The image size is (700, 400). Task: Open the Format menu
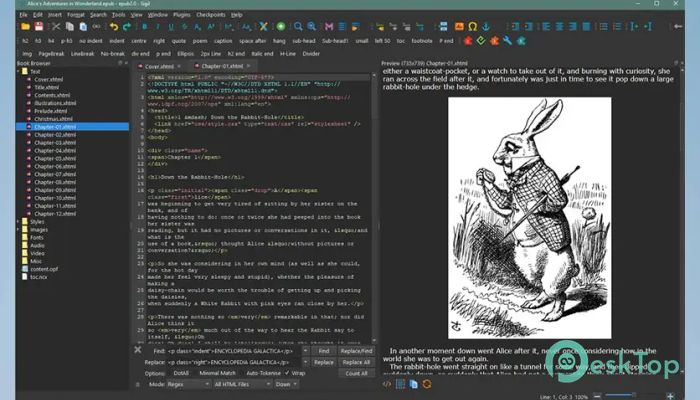coord(76,15)
